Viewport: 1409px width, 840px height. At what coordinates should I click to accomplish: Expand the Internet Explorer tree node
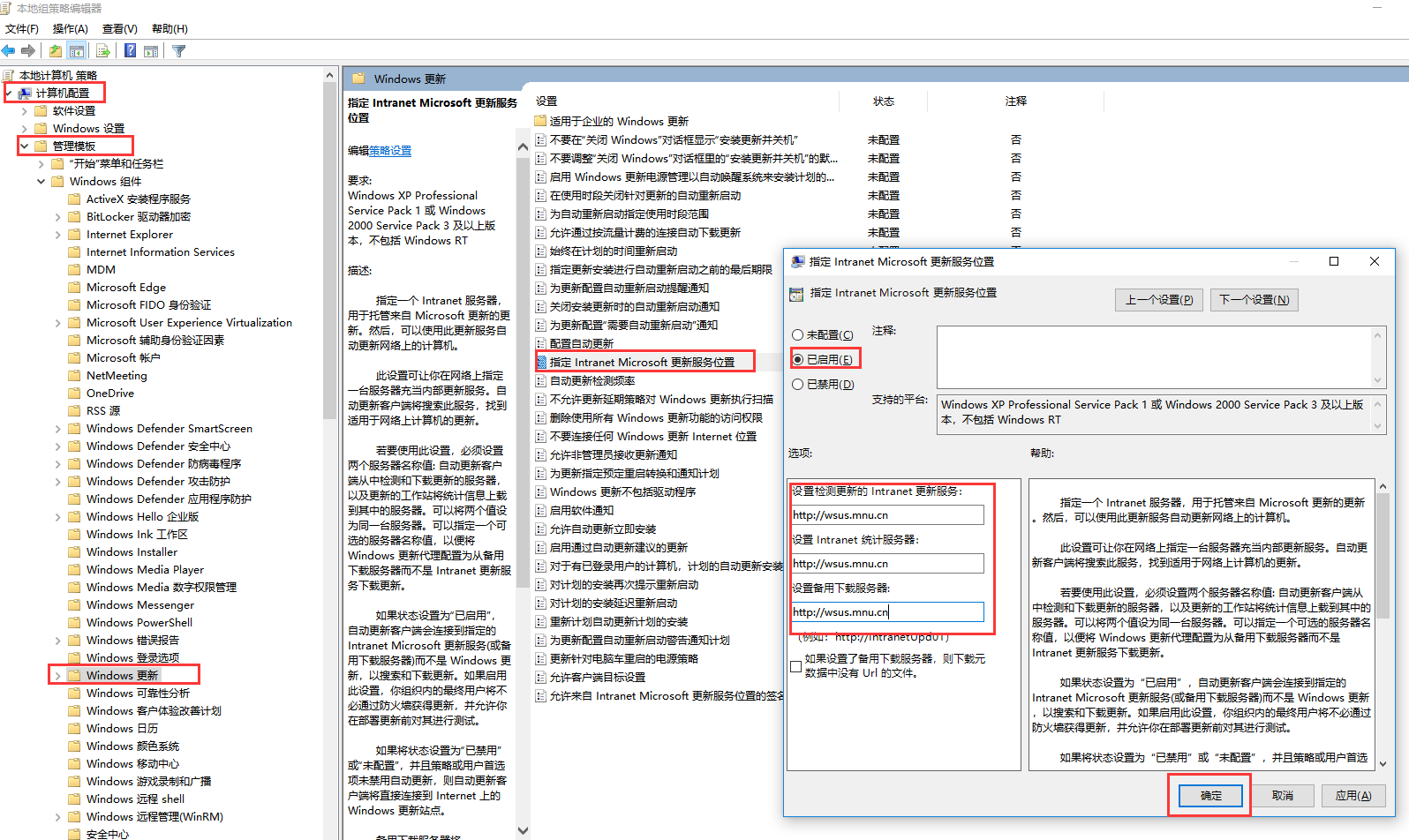point(57,235)
